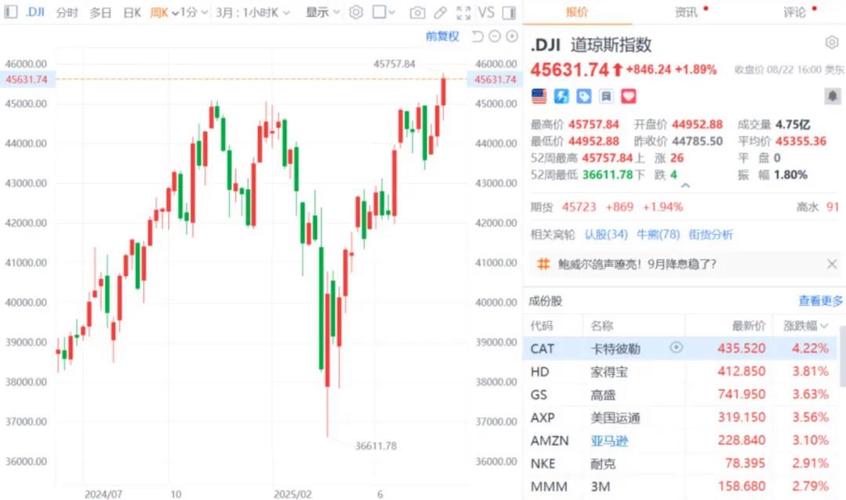Open chart settings gear icon
Screen dimensions: 846x500
357,13
